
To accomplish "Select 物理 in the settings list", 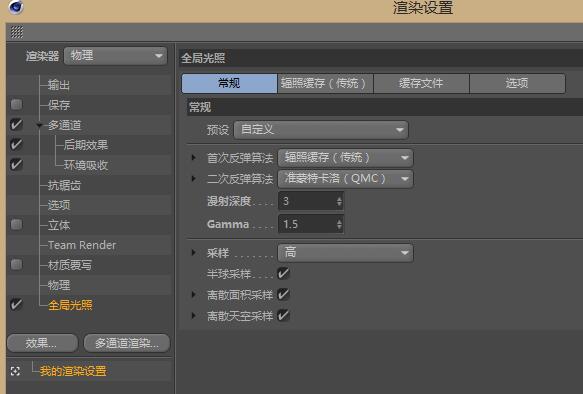I will click(59, 285).
